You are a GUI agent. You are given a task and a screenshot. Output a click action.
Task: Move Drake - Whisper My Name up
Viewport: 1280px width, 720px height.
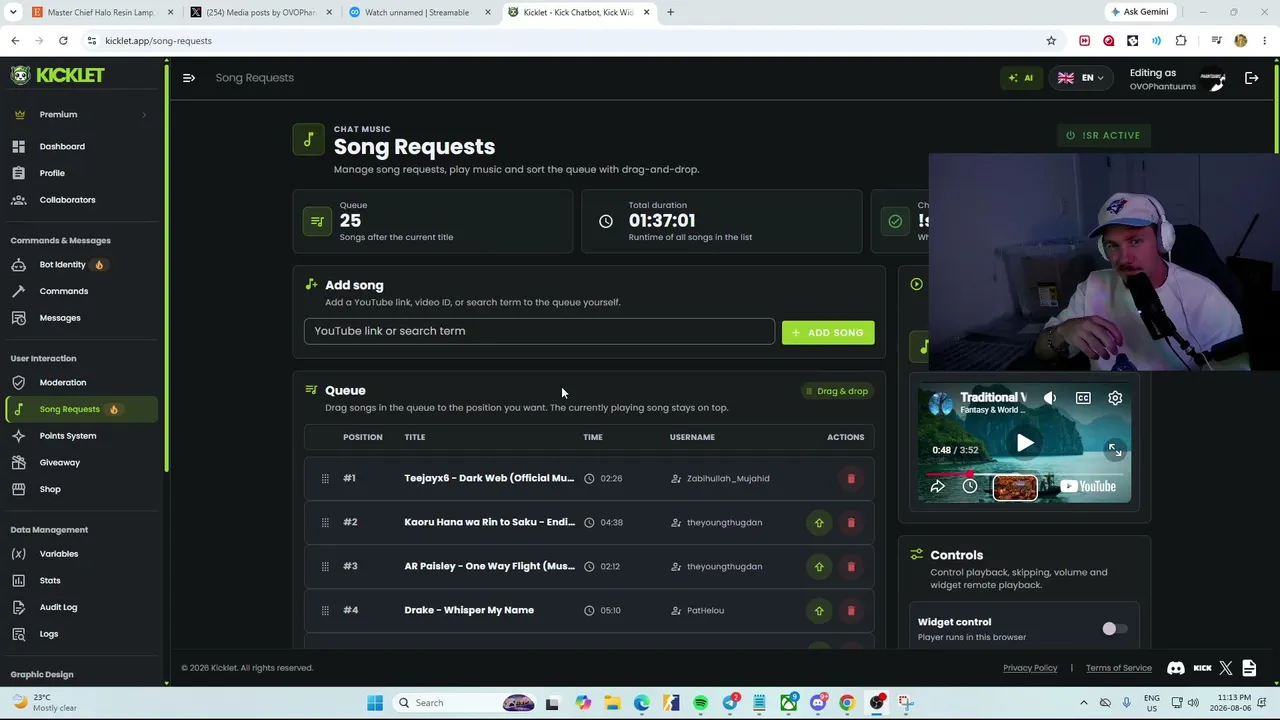[819, 611]
